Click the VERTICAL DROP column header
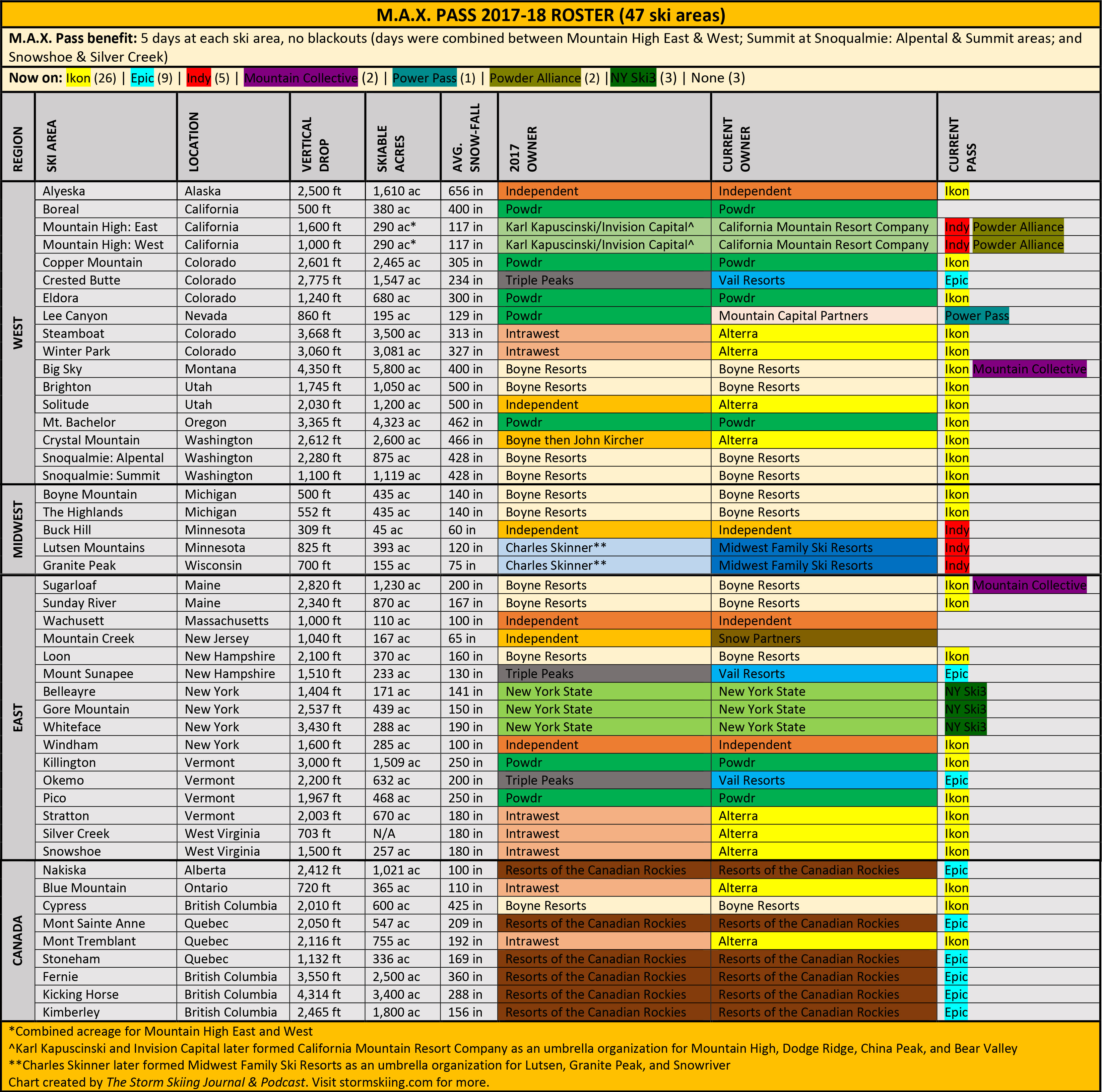The height and width of the screenshot is (1092, 1102). pos(315,145)
